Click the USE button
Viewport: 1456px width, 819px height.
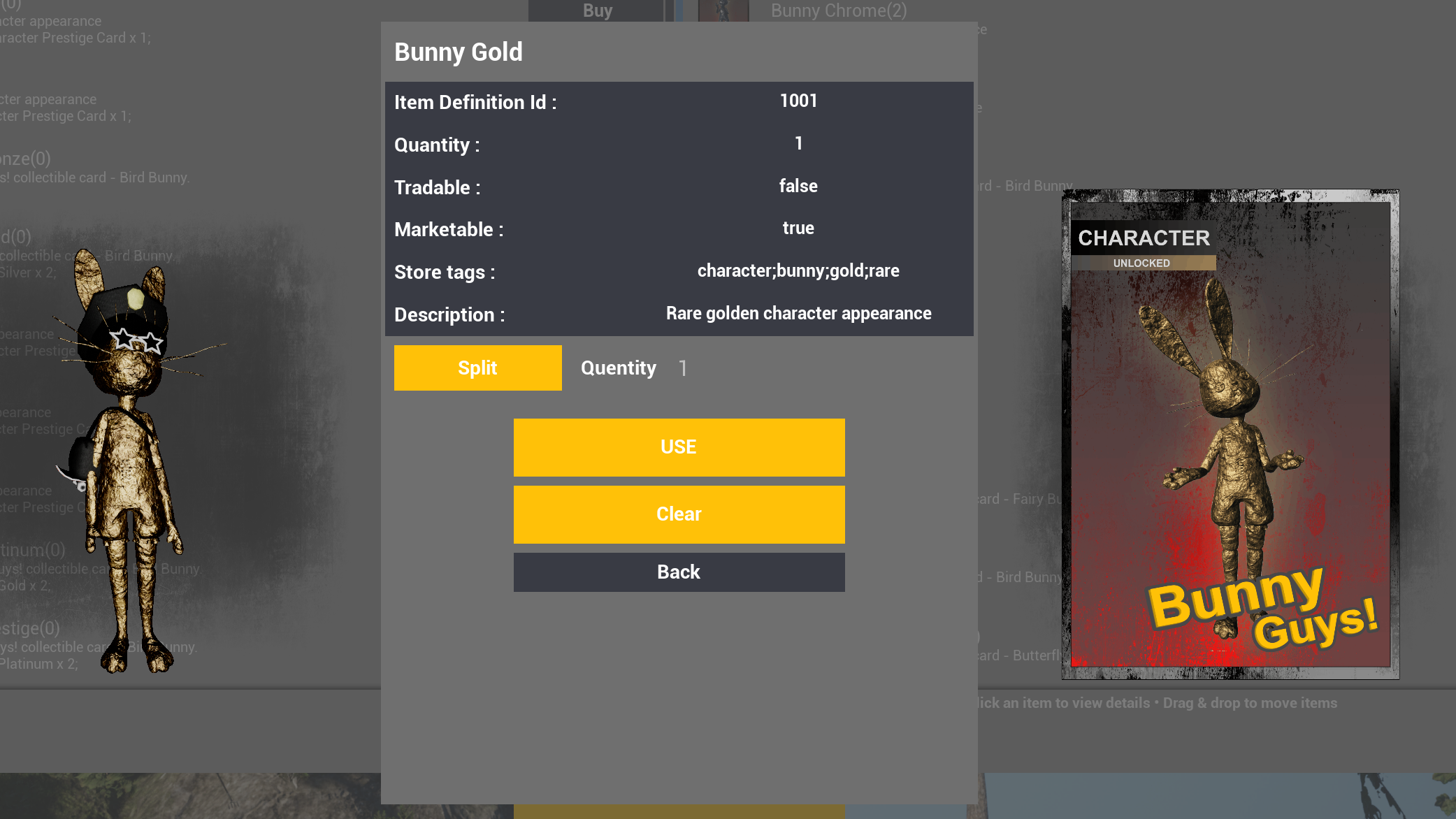pos(679,447)
